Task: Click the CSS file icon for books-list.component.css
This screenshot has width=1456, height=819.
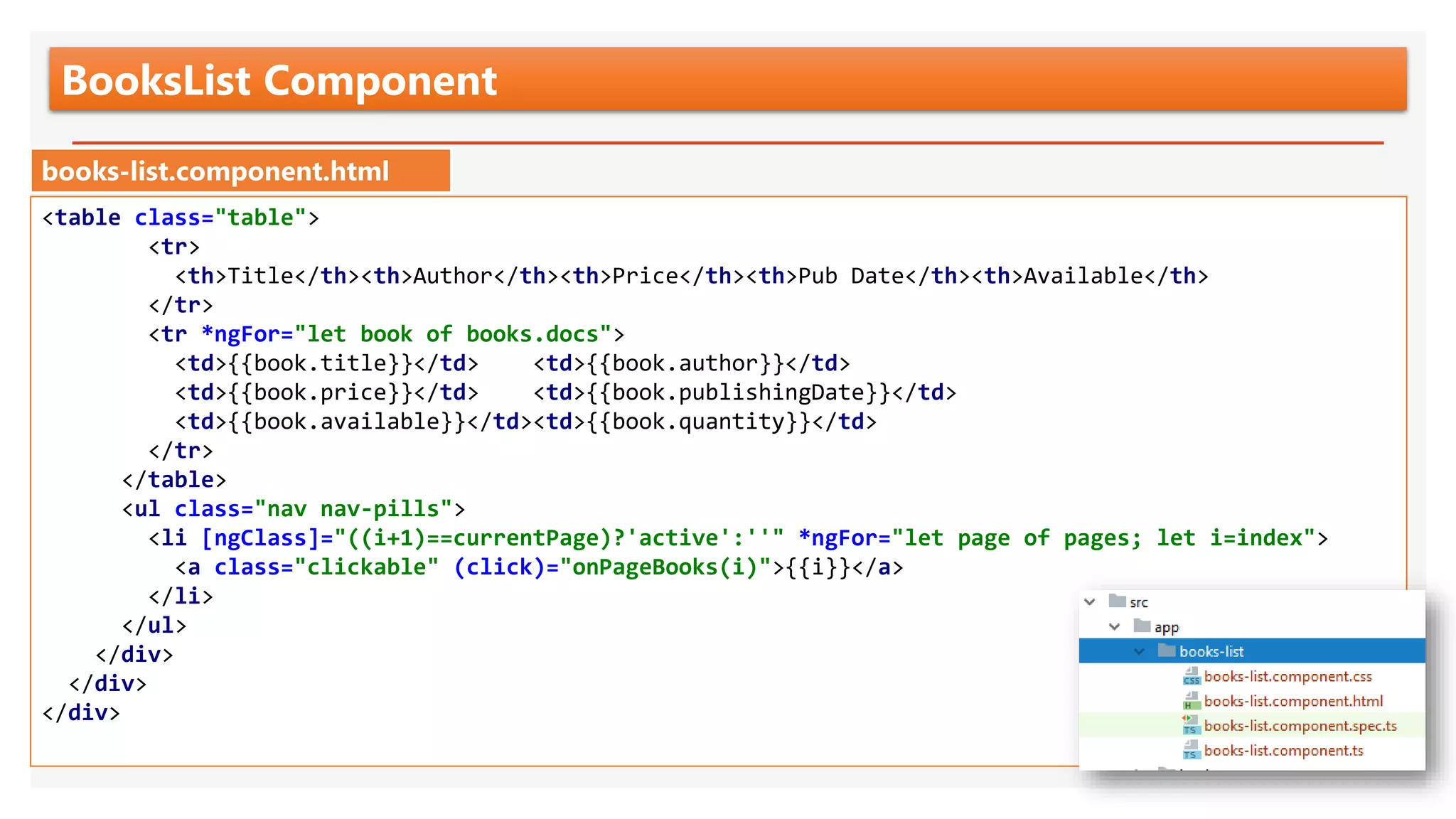Action: (x=1192, y=676)
